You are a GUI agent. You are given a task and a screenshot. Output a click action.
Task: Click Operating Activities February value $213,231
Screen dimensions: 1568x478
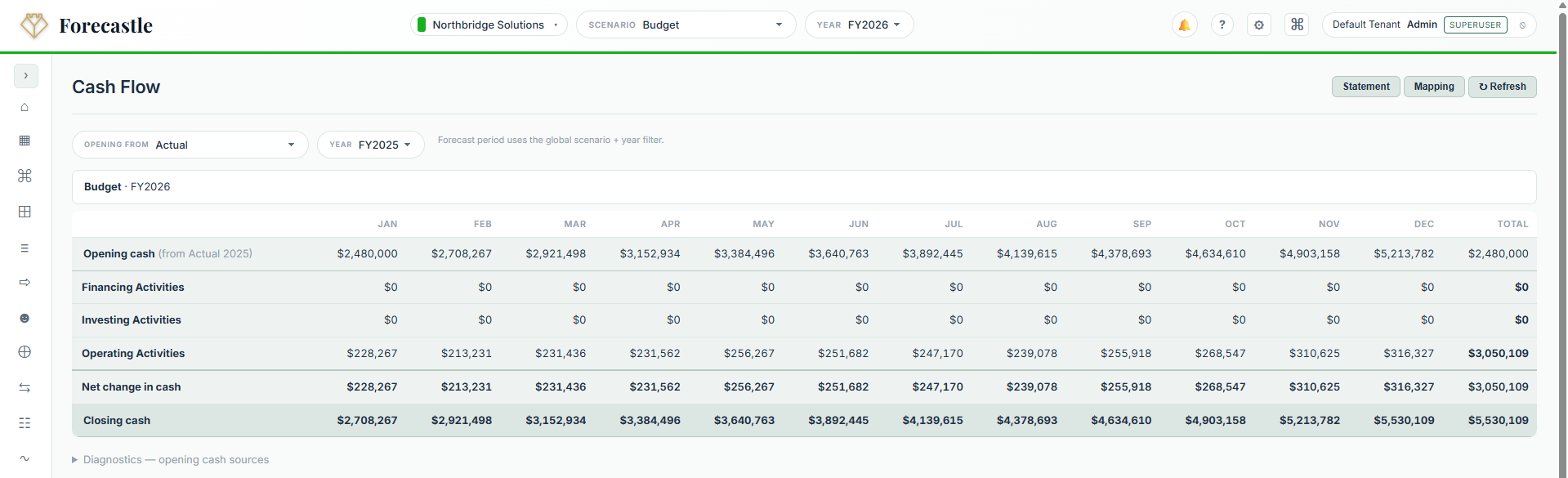point(466,353)
